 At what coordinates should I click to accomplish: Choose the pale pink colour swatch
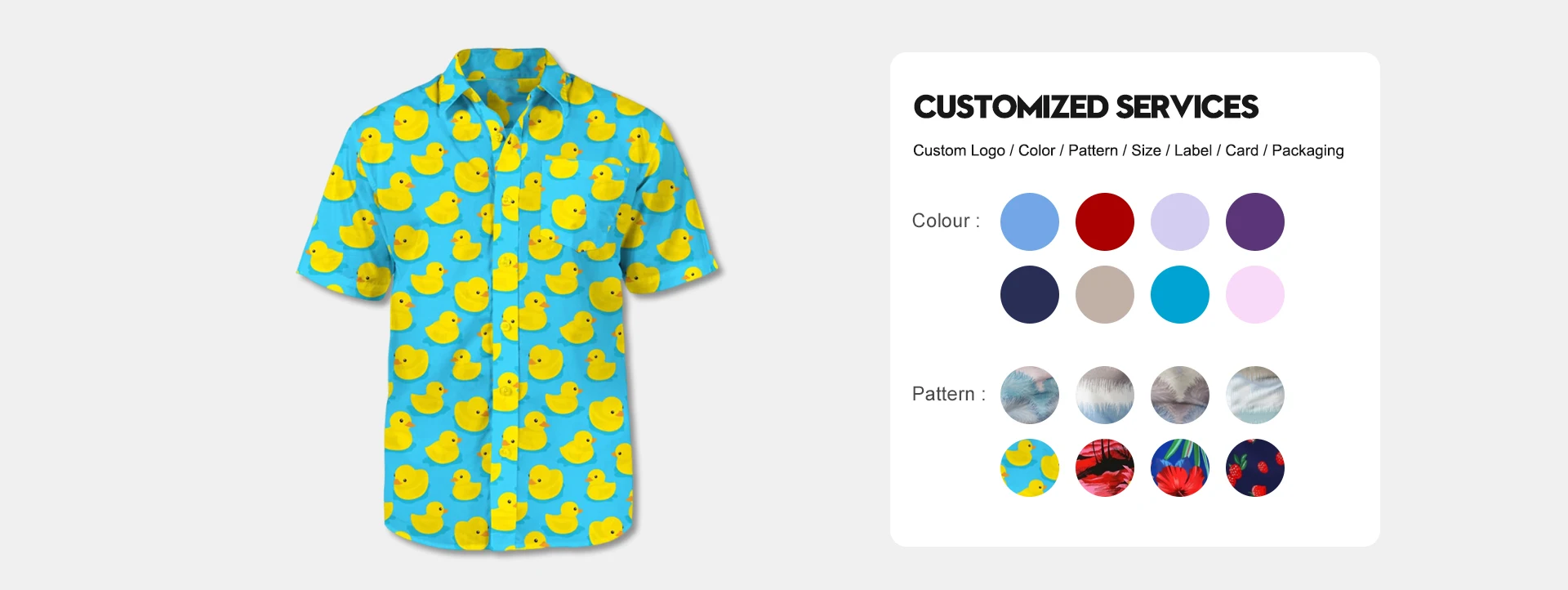pos(1254,294)
